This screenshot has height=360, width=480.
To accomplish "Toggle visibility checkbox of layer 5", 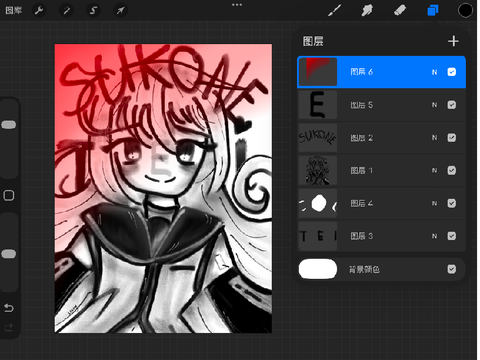I will (x=452, y=105).
